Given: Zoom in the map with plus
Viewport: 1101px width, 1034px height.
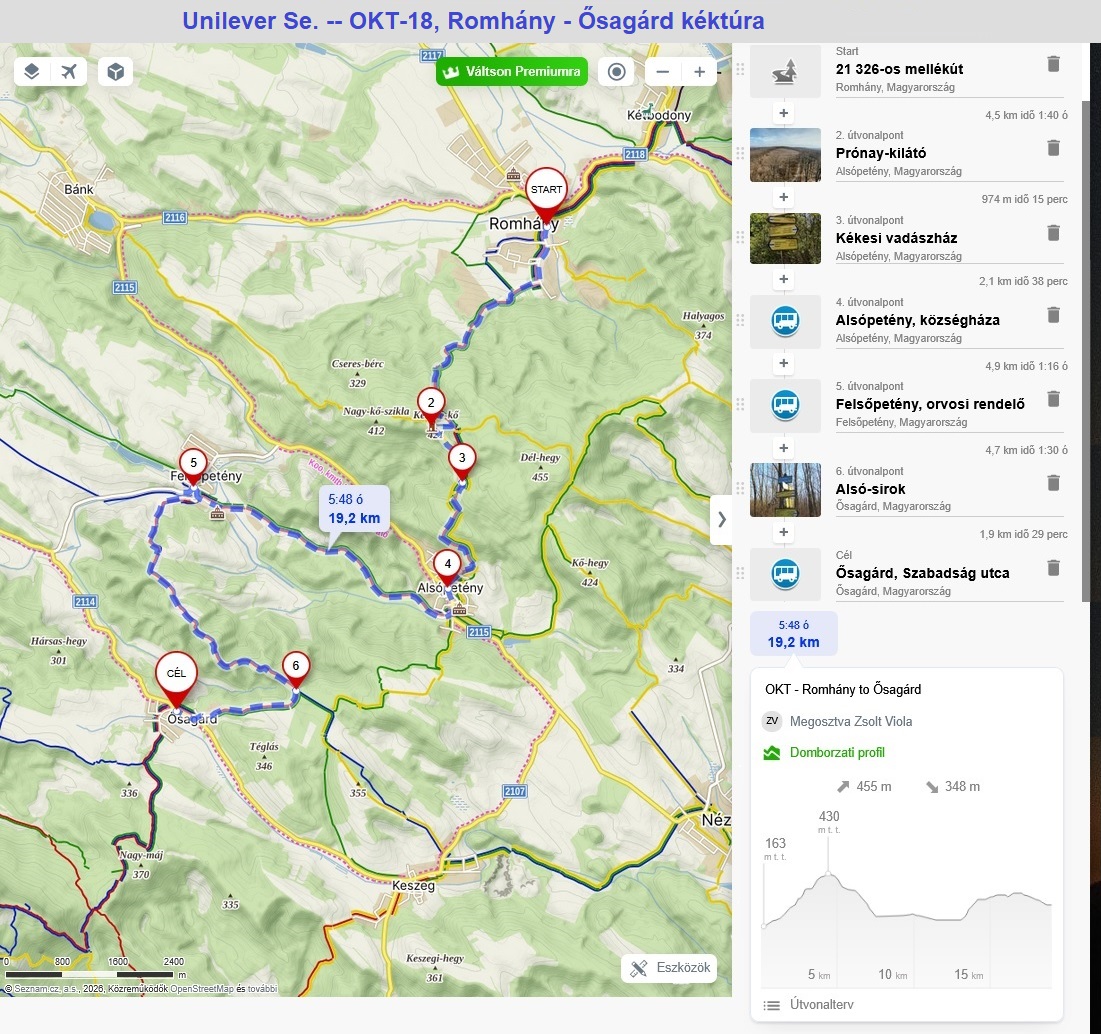Looking at the screenshot, I should coord(699,72).
